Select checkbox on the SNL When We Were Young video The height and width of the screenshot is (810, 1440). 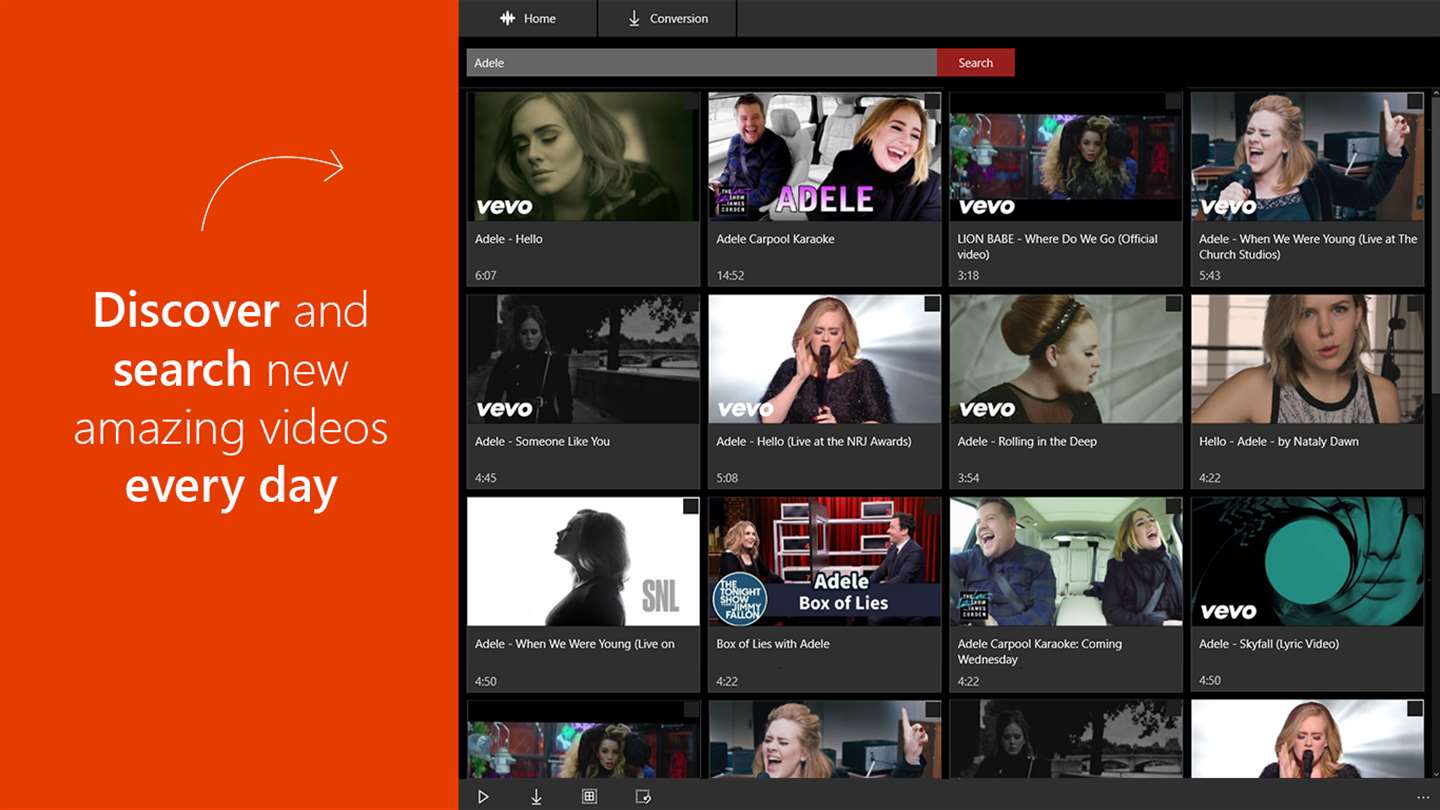click(x=691, y=506)
